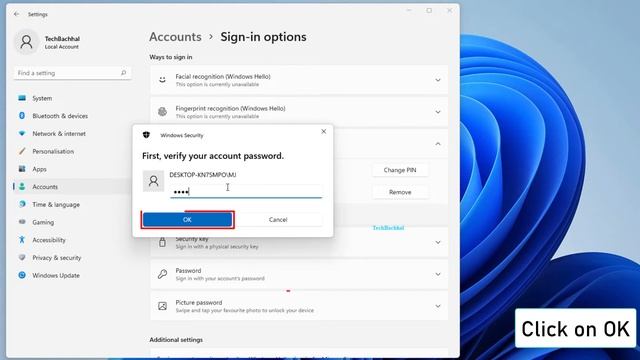Cancel the password verification dialog
This screenshot has height=360, width=640.
tap(278, 220)
